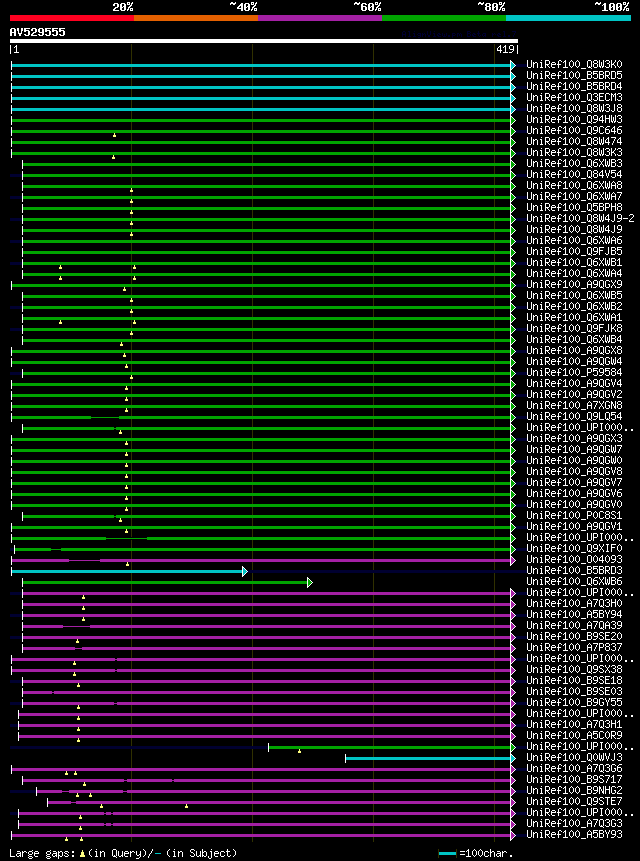Select the UniRef100_Q8W474 label
This screenshot has height=861, width=640.
[574, 142]
